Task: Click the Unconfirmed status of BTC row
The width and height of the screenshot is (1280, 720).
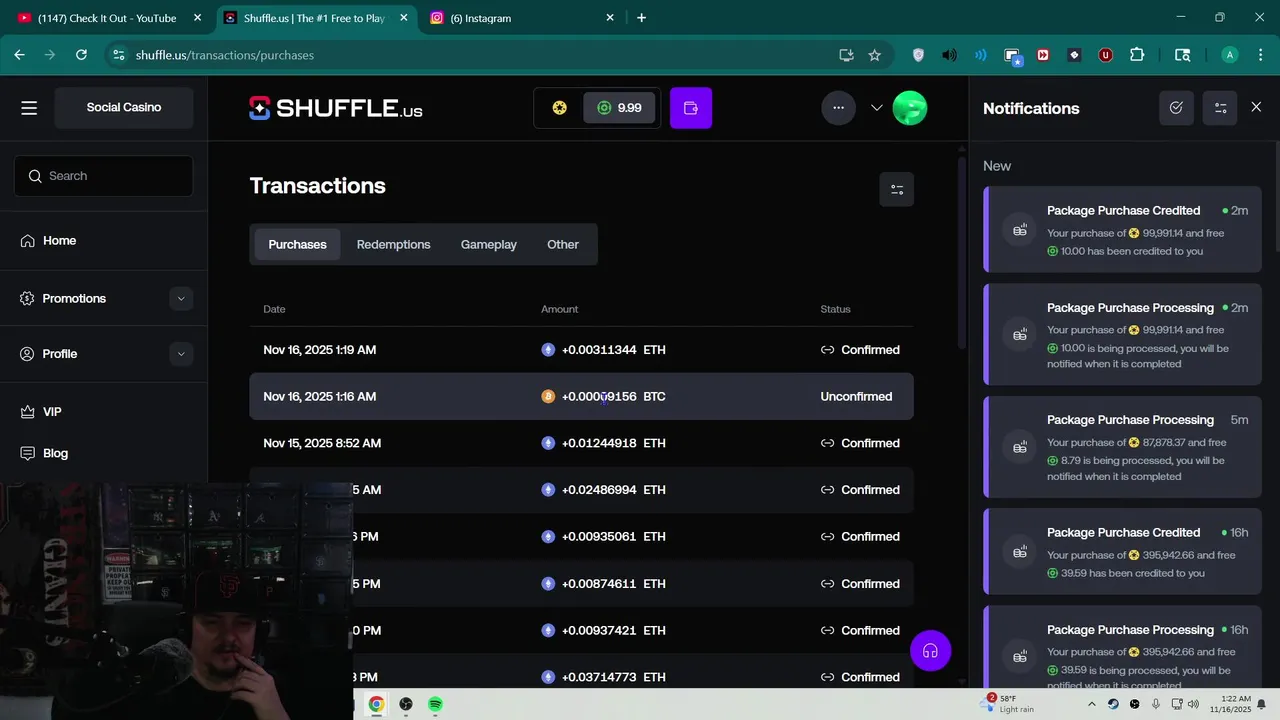Action: (x=856, y=396)
